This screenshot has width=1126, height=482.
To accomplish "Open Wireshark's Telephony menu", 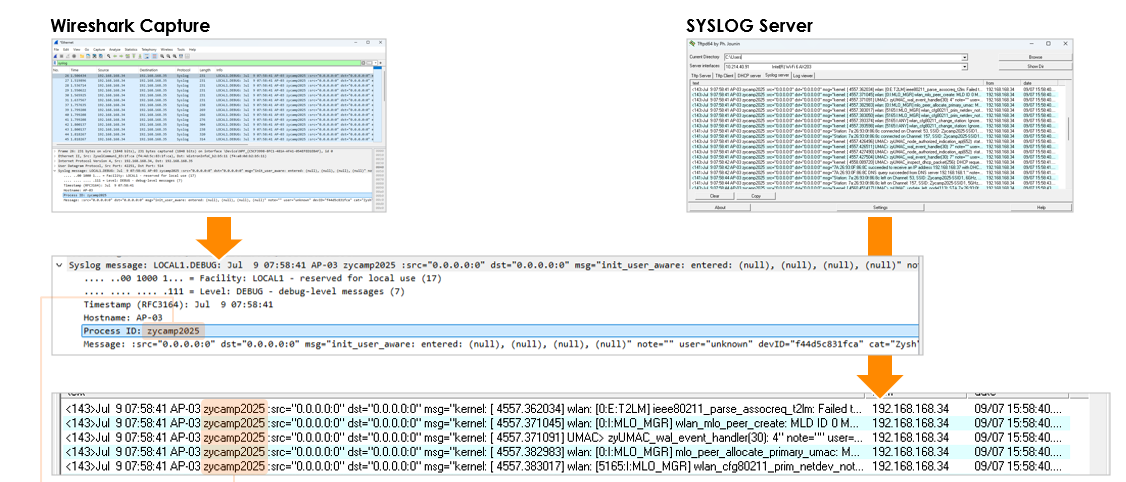I will point(149,50).
